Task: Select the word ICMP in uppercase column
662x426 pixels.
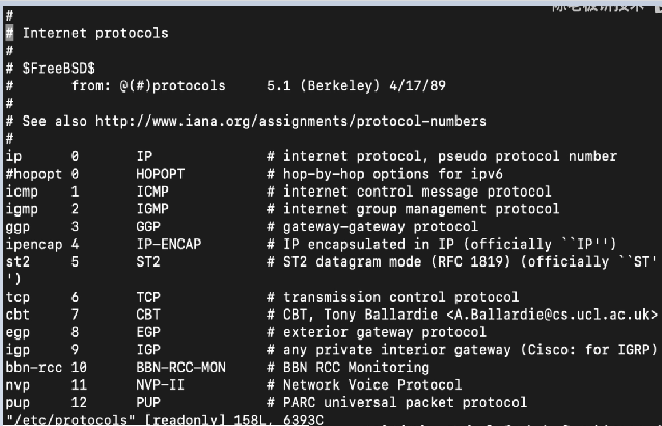Action: pyautogui.click(x=152, y=192)
